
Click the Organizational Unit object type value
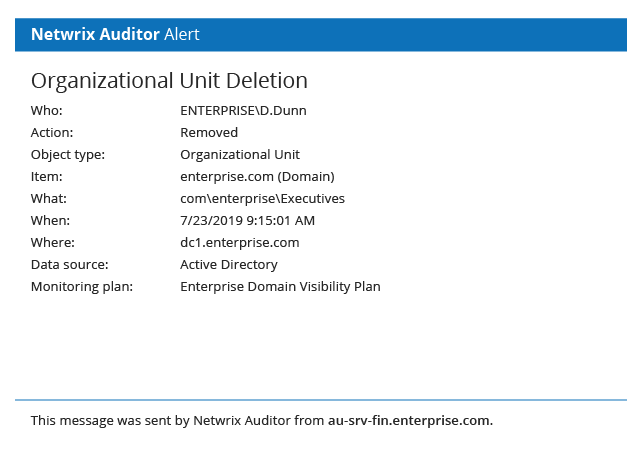240,154
